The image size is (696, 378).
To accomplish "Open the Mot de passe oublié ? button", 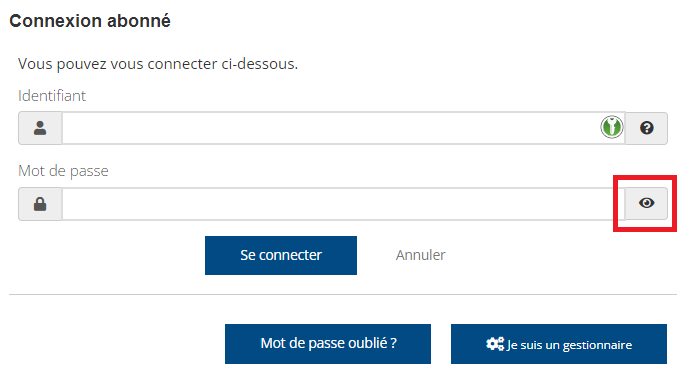I will [328, 344].
